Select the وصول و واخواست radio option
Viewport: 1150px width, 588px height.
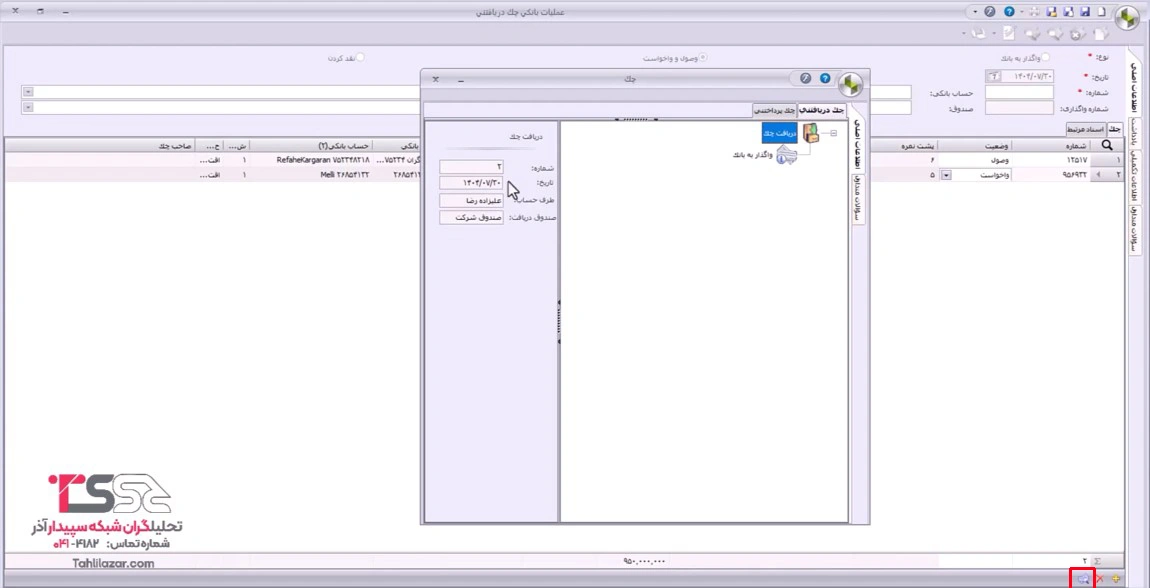tap(703, 57)
